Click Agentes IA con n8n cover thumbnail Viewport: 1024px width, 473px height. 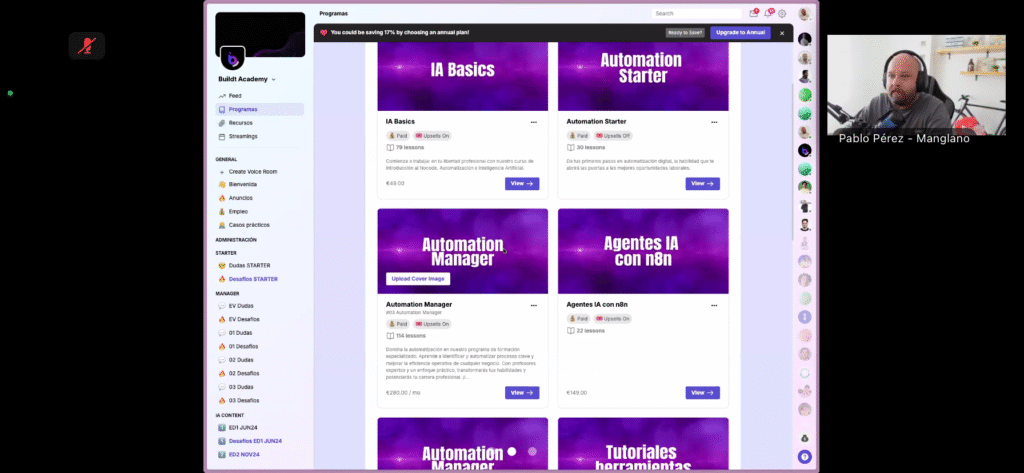[643, 252]
